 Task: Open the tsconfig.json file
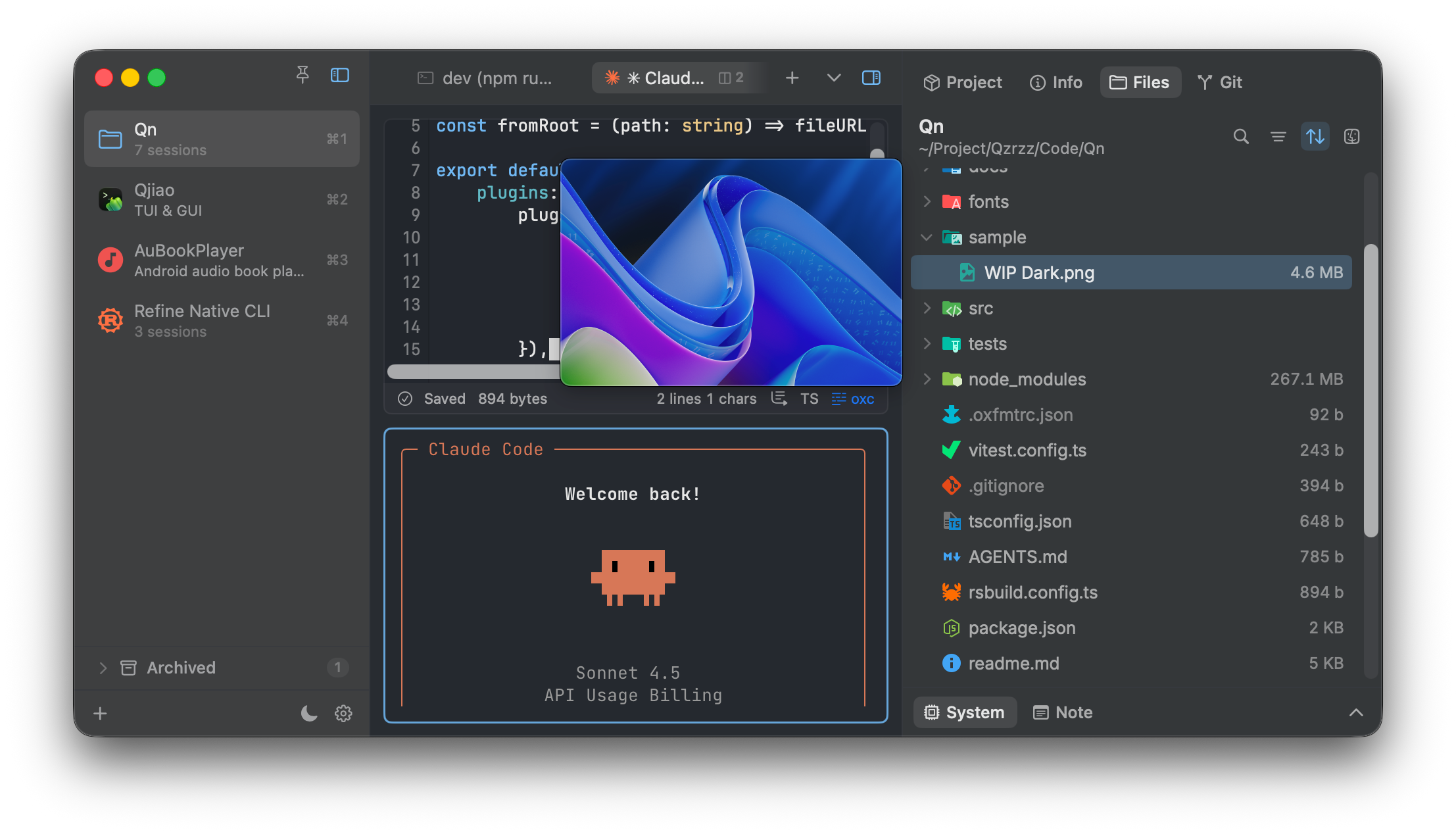pos(1131,521)
